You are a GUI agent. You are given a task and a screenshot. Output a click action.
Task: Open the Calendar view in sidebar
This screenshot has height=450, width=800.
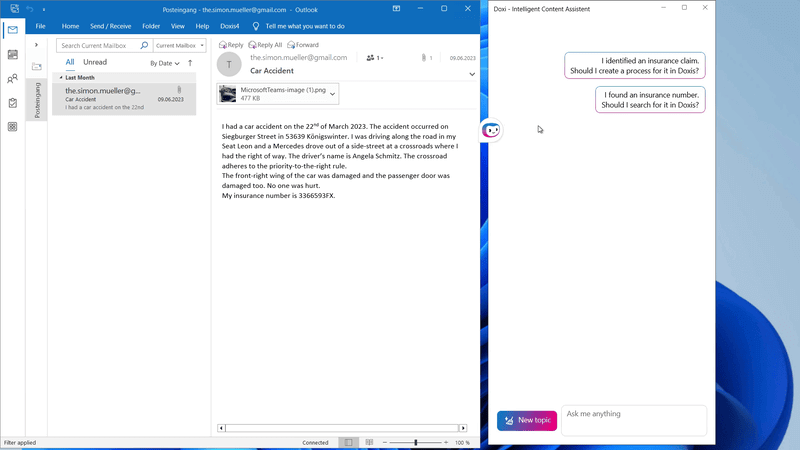tap(12, 55)
